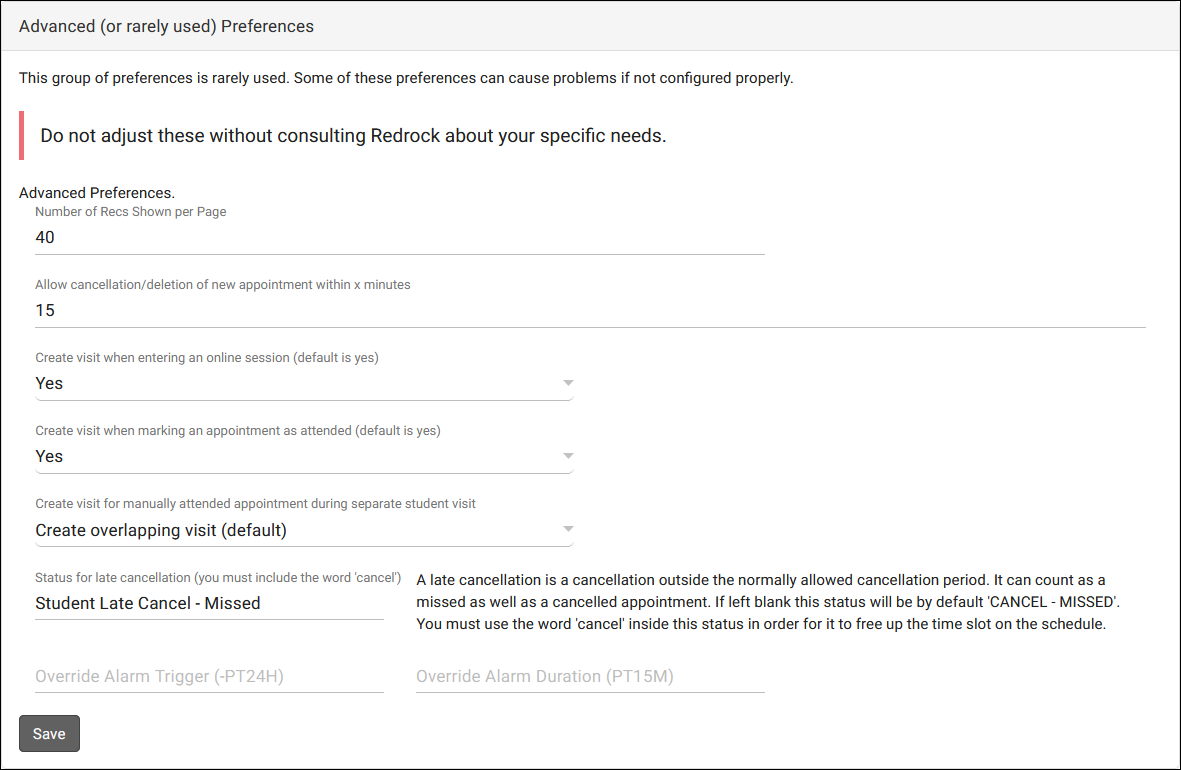Click the online session dropdown arrow icon
Screen dimensions: 1181x770
[x=568, y=383]
